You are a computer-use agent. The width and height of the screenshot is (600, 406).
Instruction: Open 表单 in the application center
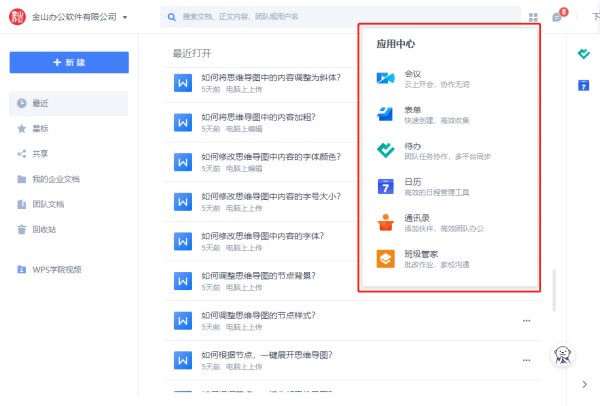(450, 115)
